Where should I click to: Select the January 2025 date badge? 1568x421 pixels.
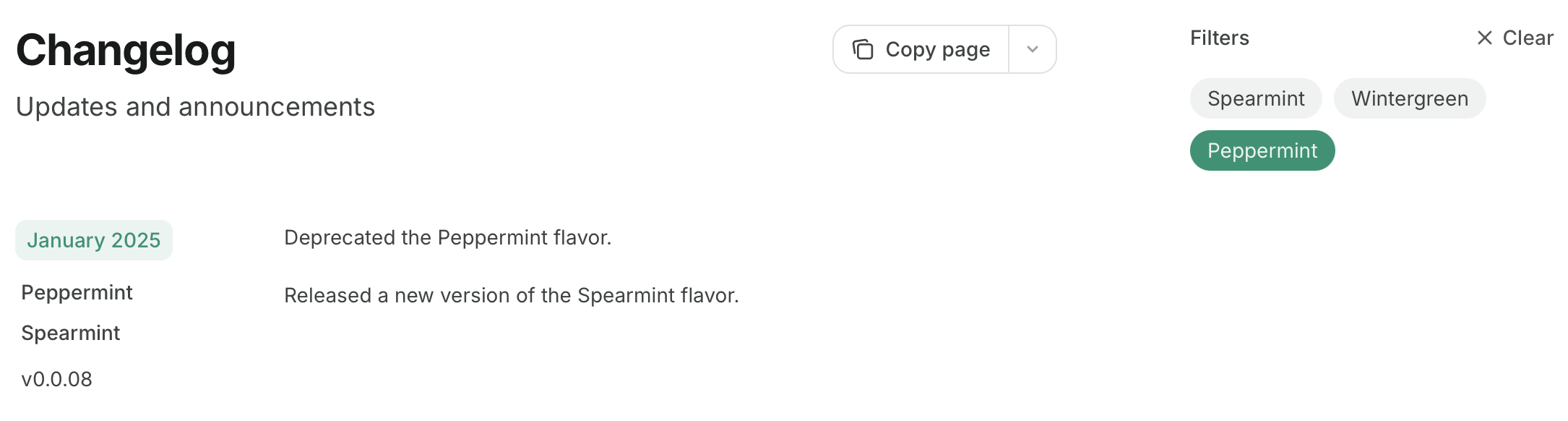pyautogui.click(x=94, y=239)
